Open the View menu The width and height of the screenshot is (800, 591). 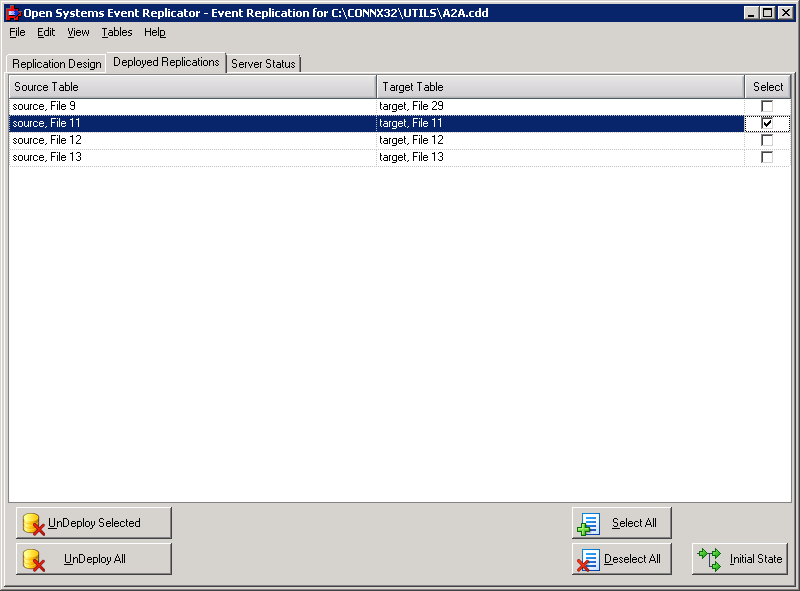(x=77, y=32)
